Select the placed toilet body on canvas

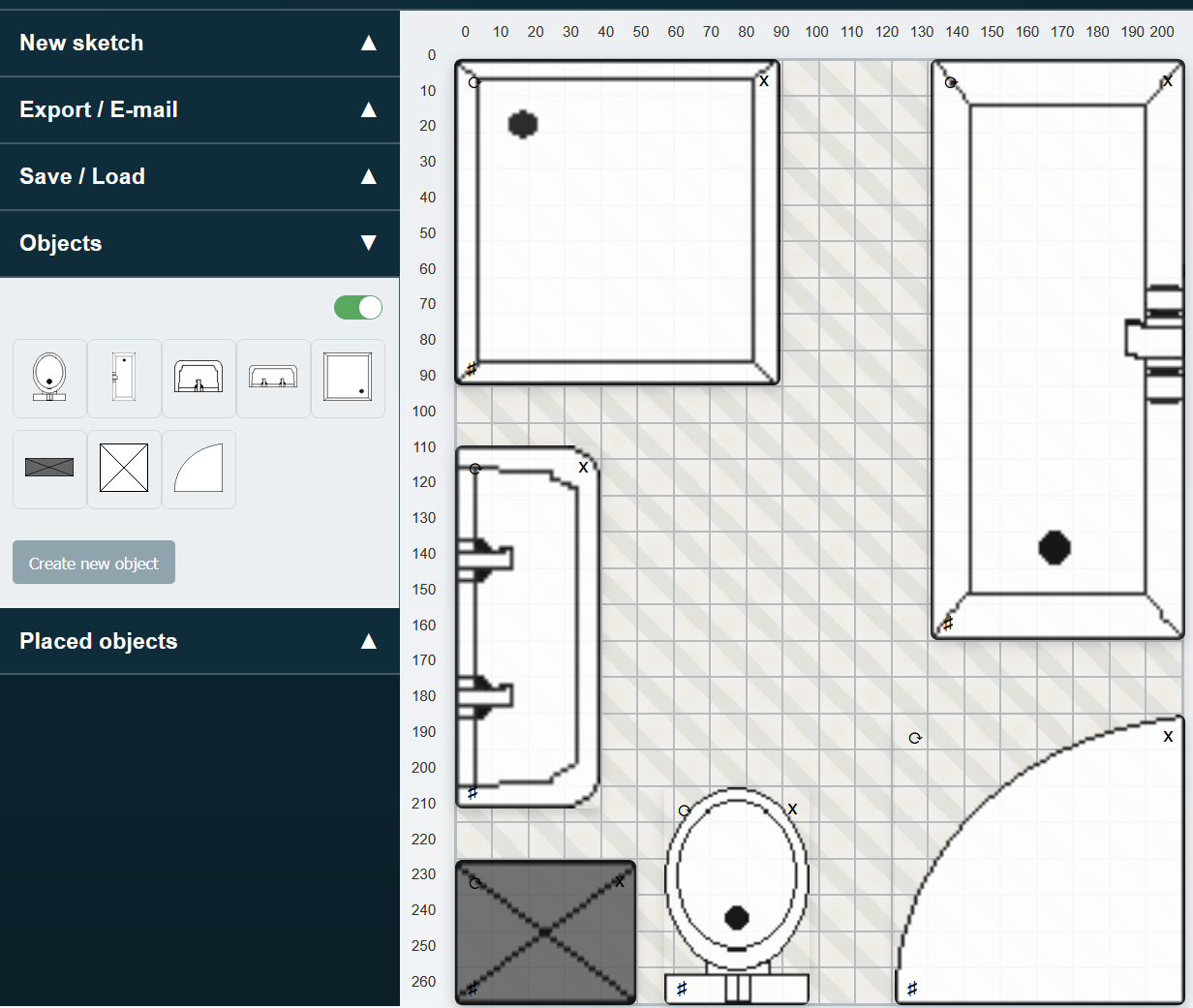coord(737,896)
